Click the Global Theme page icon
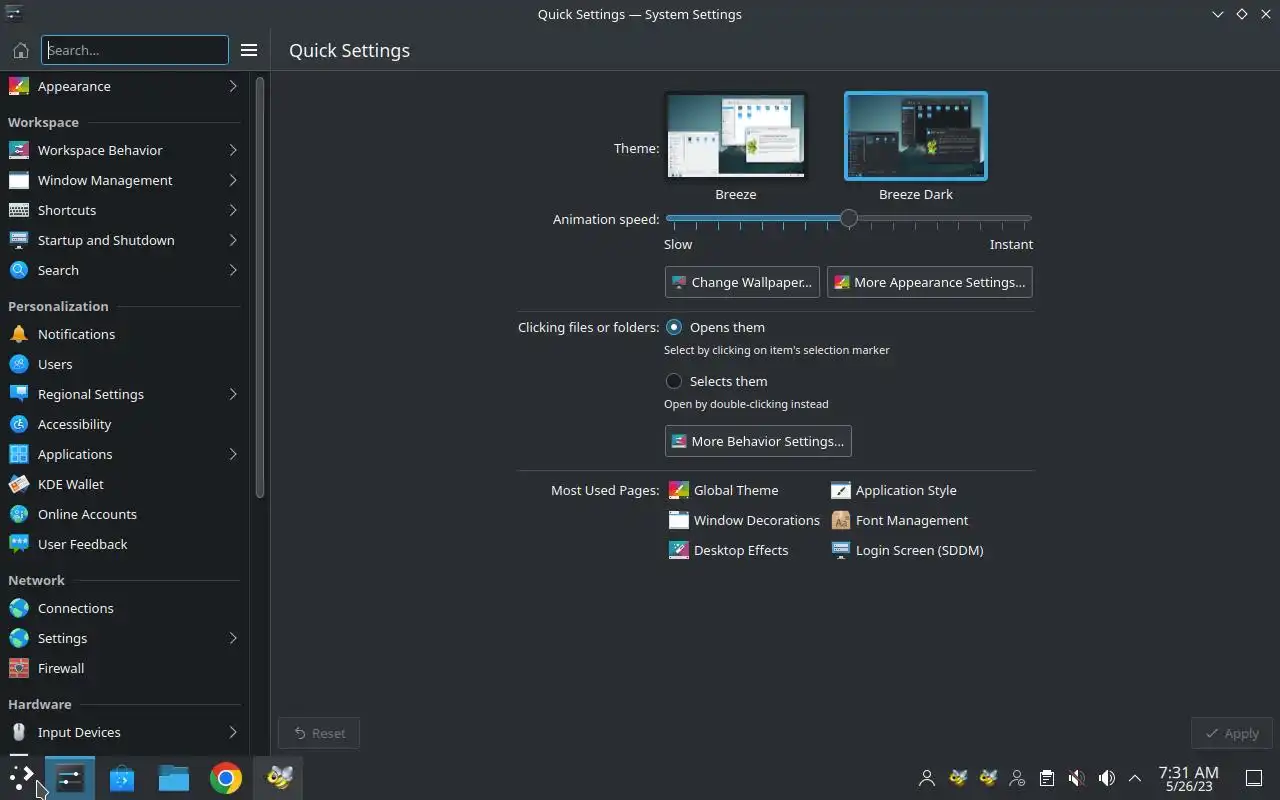The height and width of the screenshot is (800, 1280). pos(678,490)
